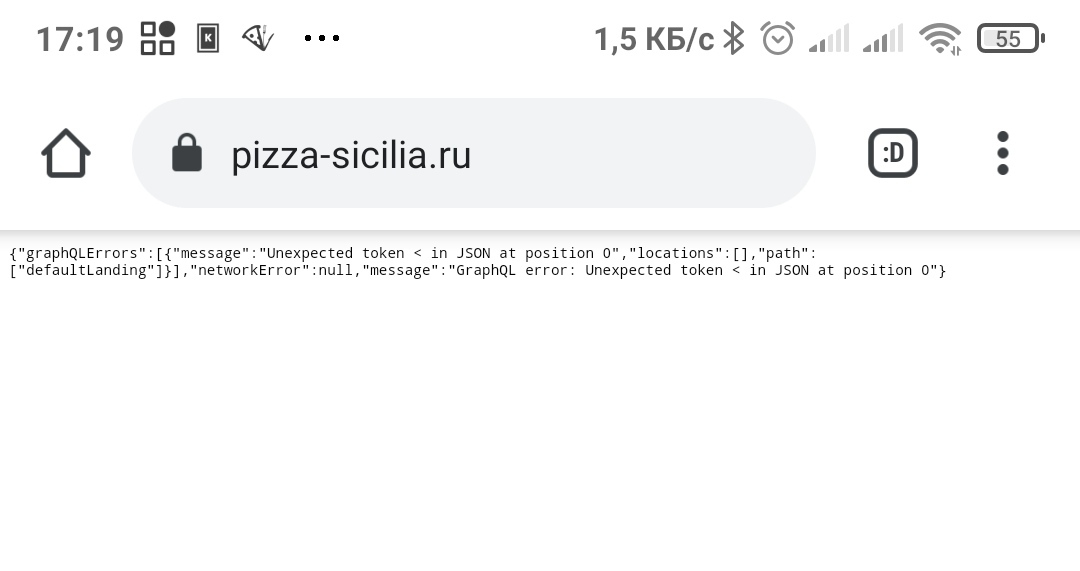Open the tab switcher button
This screenshot has height=571, width=1080.
click(x=892, y=154)
